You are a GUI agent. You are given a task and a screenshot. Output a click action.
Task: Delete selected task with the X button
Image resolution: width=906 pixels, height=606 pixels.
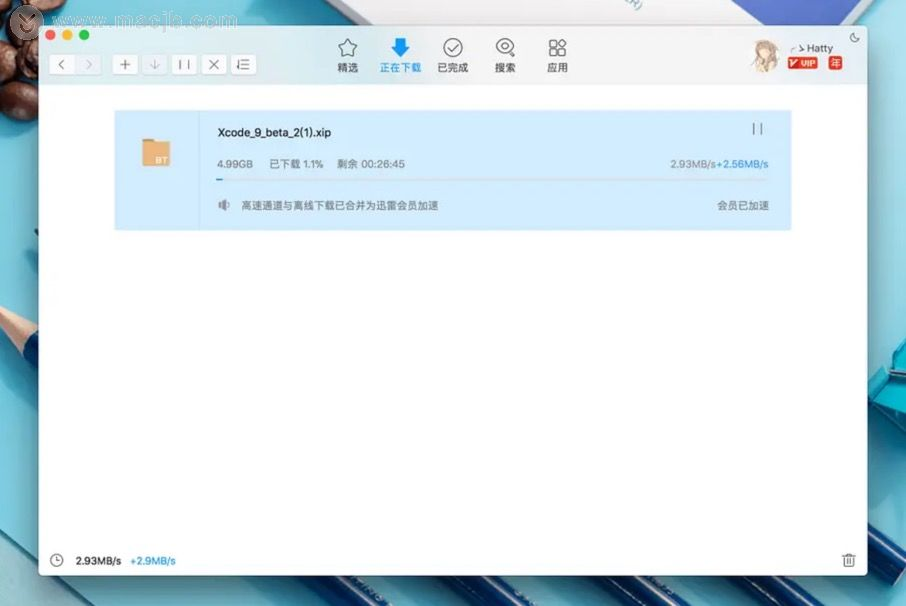(214, 64)
